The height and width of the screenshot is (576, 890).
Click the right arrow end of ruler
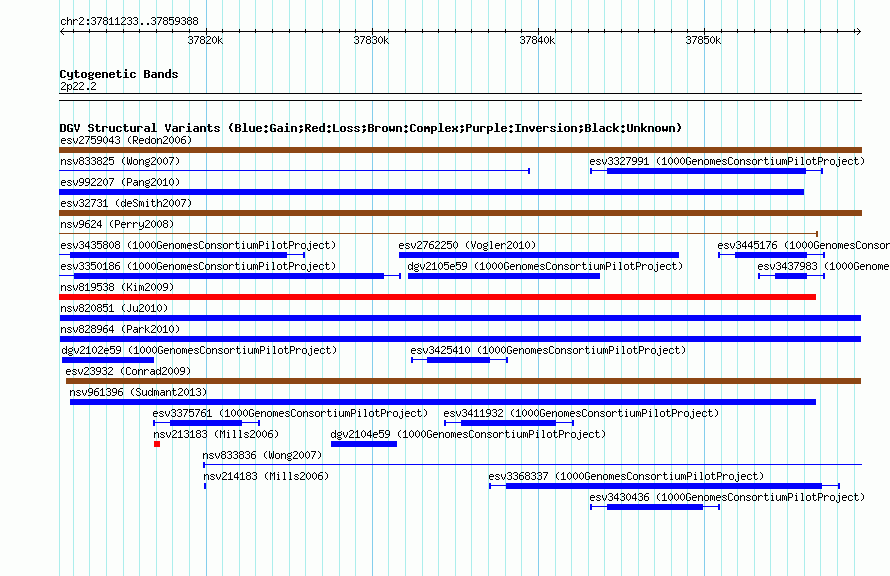coord(858,32)
